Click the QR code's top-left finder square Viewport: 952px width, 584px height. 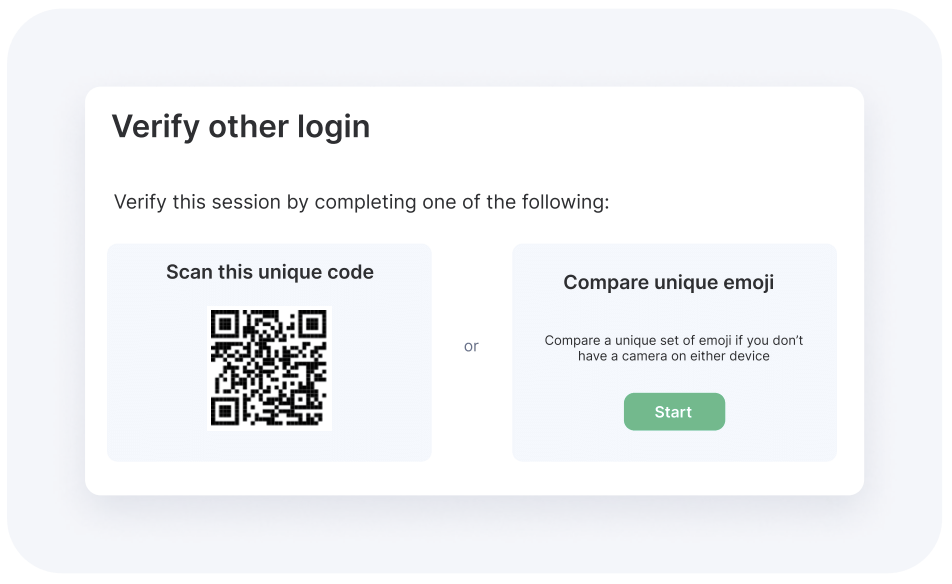tap(225, 324)
